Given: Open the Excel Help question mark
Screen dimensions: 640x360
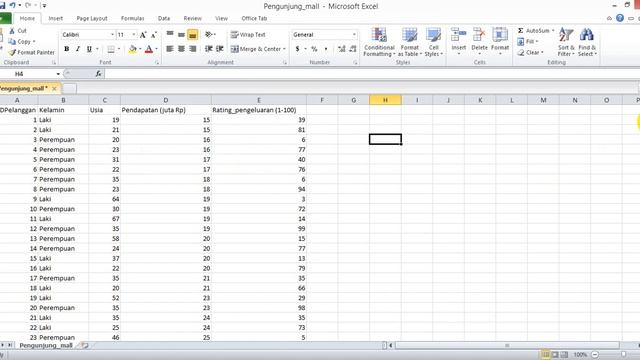Looking at the screenshot, I should 620,18.
